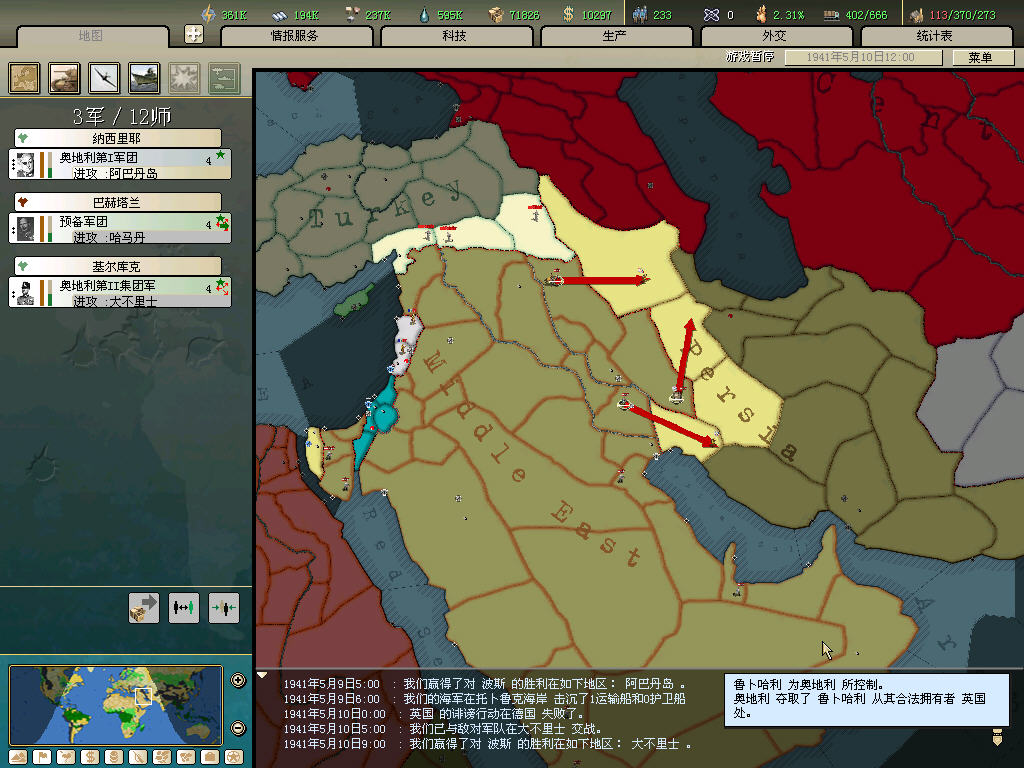The image size is (1024, 768).
Task: Zoom in the minimap with plus button
Action: coord(238,680)
